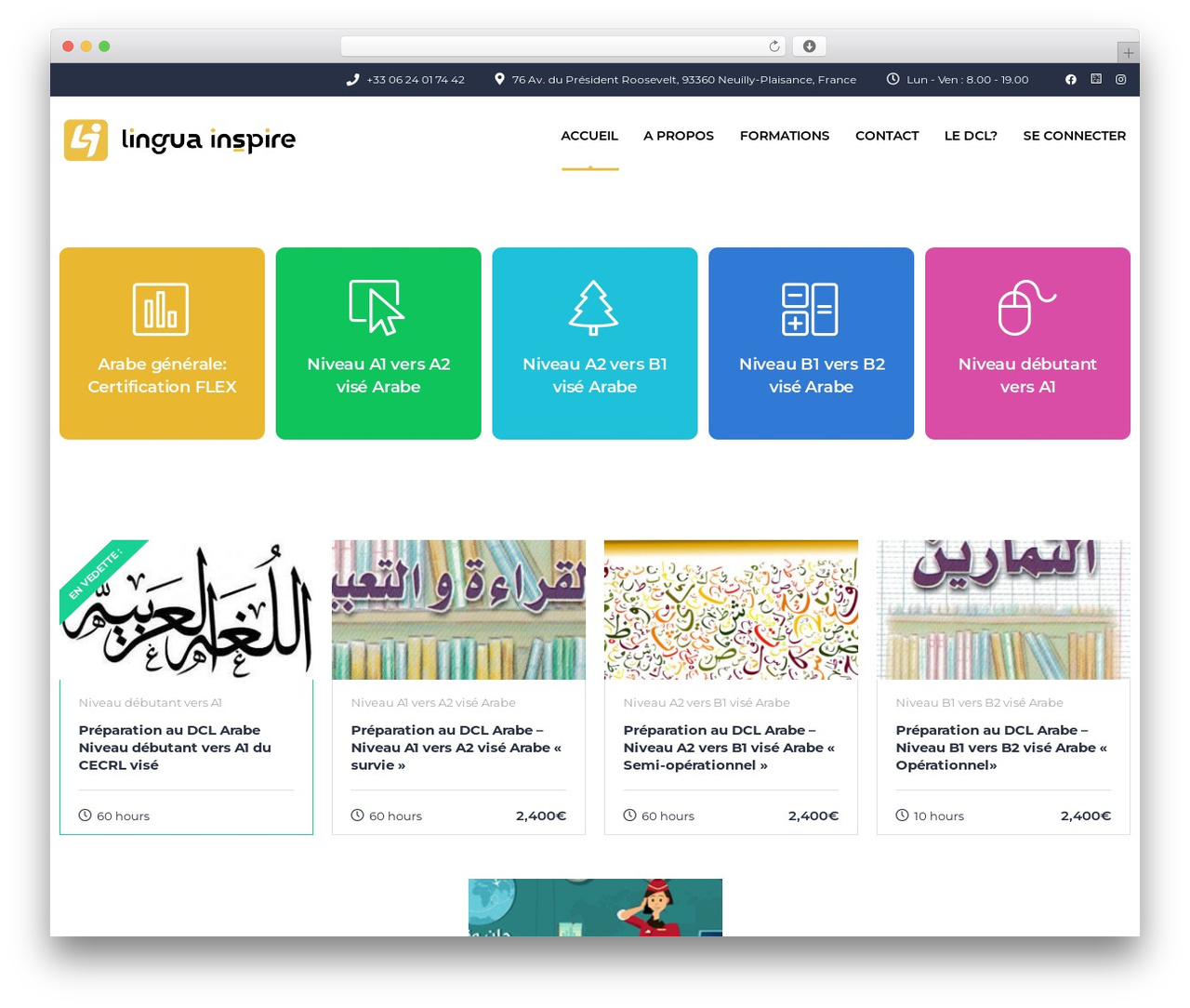The height and width of the screenshot is (1008, 1190).
Task: Click the B1 vers B2 course thumbnail
Action: point(1003,610)
